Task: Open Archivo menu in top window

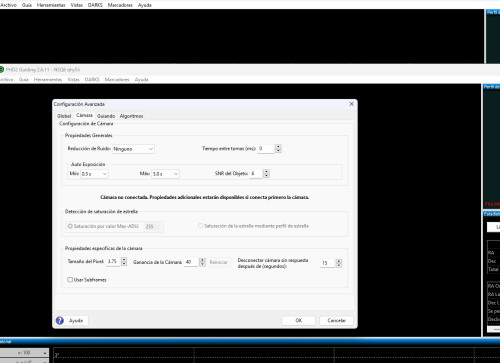Action: [8, 5]
